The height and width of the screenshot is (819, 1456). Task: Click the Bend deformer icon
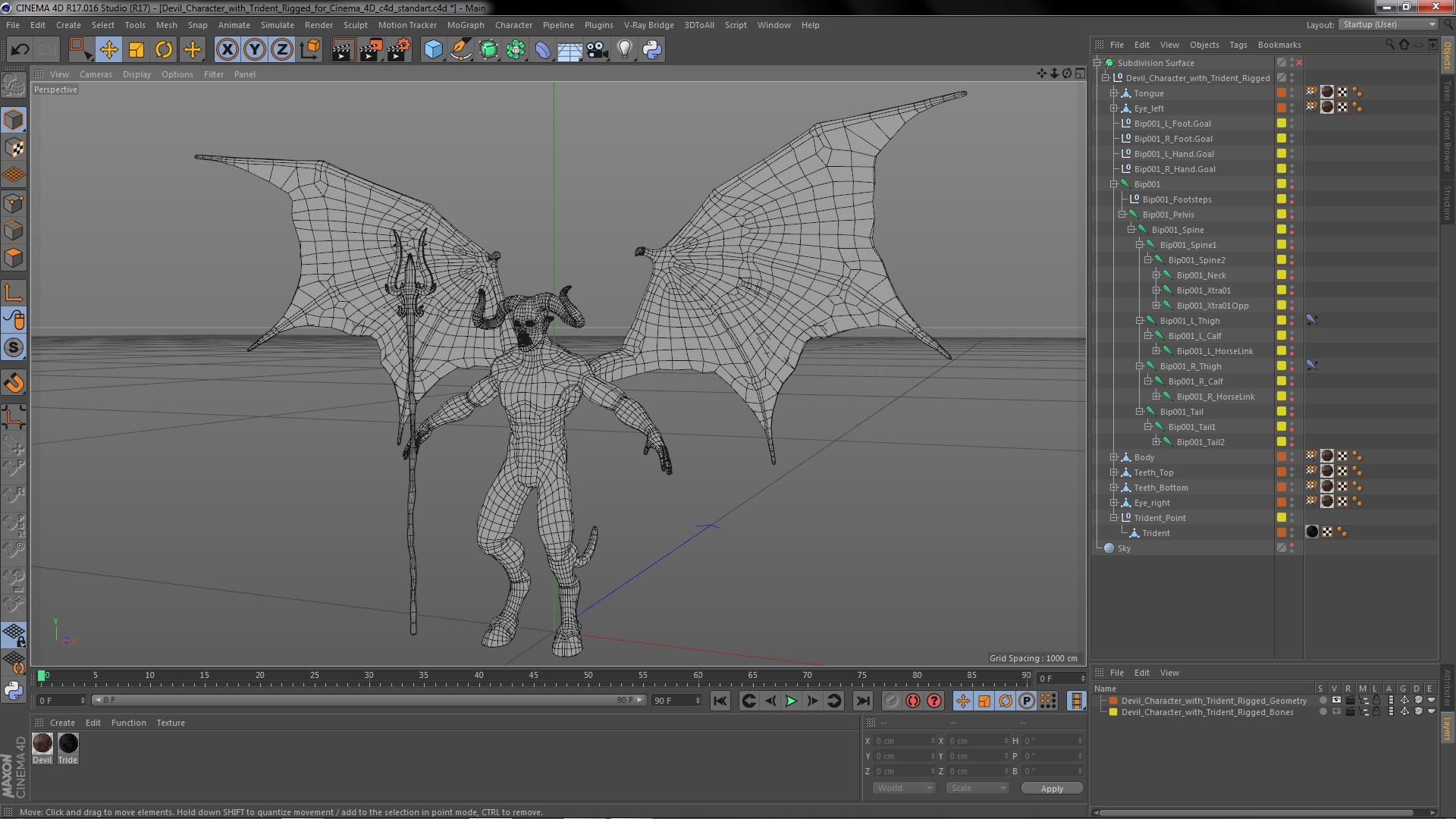(543, 50)
